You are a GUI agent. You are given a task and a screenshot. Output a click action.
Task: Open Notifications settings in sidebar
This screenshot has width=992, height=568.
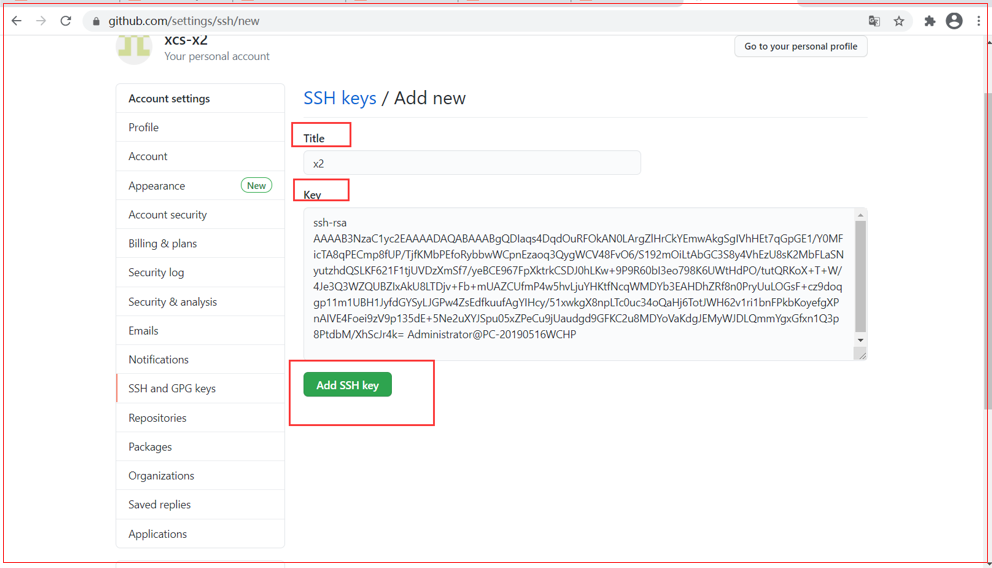click(x=201, y=359)
